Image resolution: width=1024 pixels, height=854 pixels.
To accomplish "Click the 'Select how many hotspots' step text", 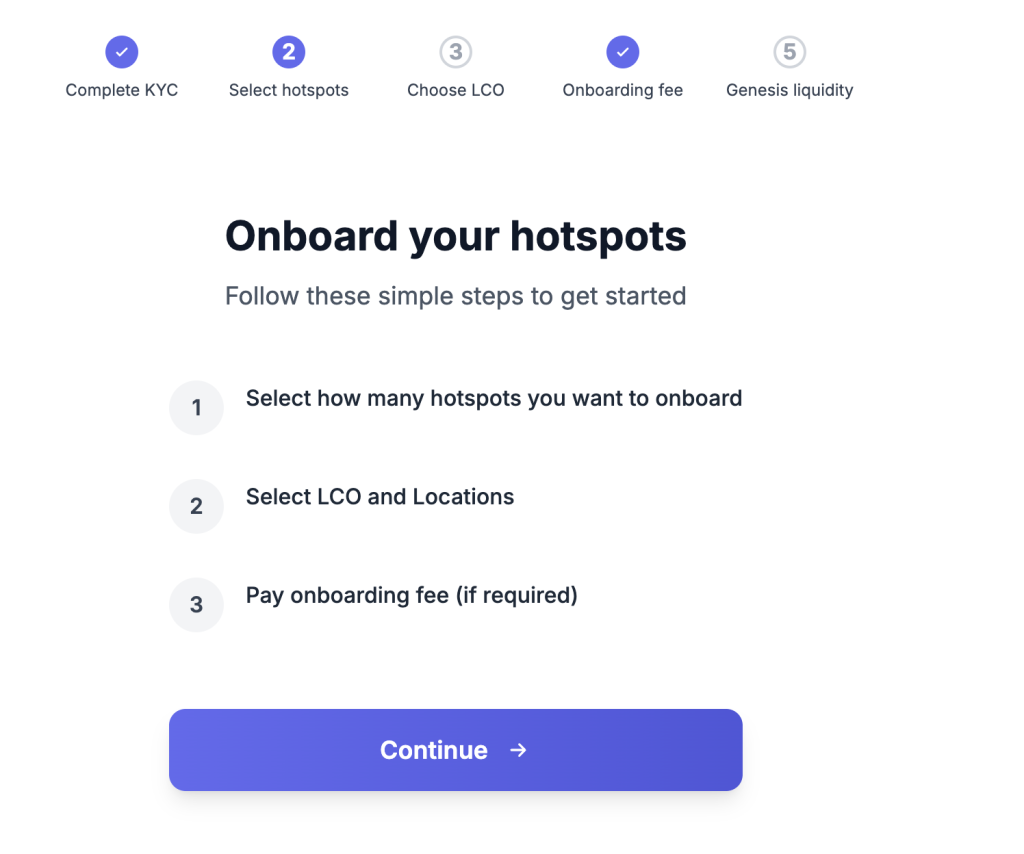I will point(494,398).
